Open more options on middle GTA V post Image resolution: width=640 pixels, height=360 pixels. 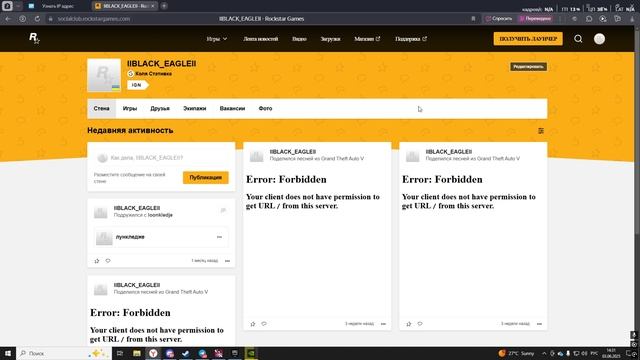(383, 324)
